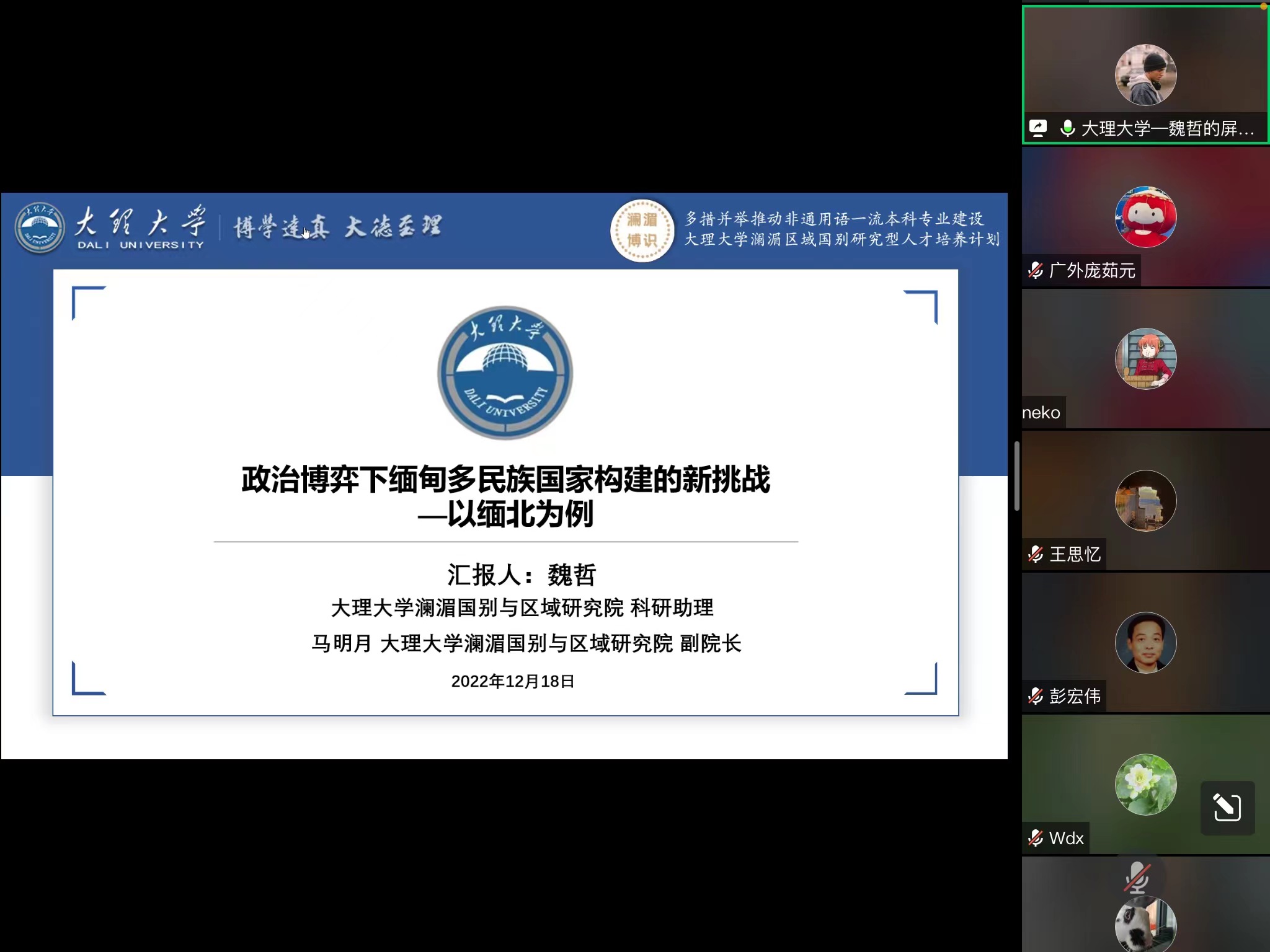Click the green microphone icon on 魏哲's tile
Image resolution: width=1270 pixels, height=952 pixels.
click(x=1067, y=128)
